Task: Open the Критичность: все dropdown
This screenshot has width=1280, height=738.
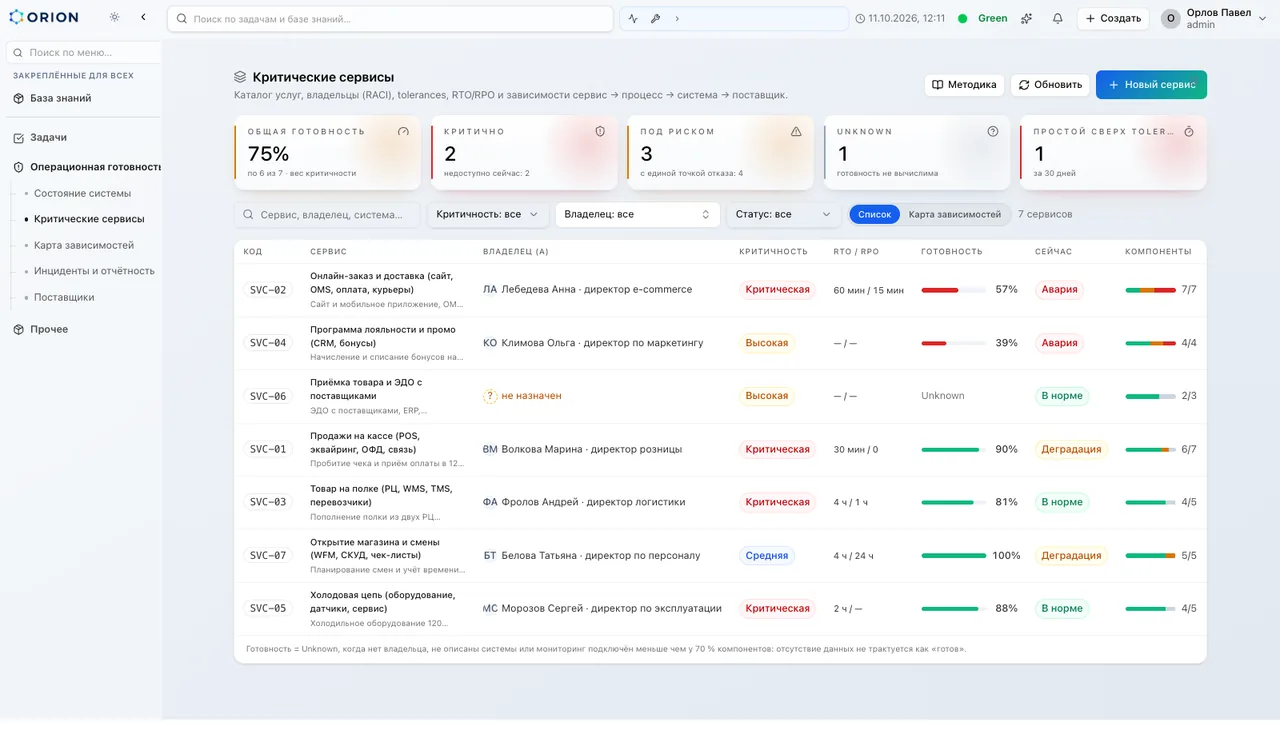Action: tap(488, 214)
